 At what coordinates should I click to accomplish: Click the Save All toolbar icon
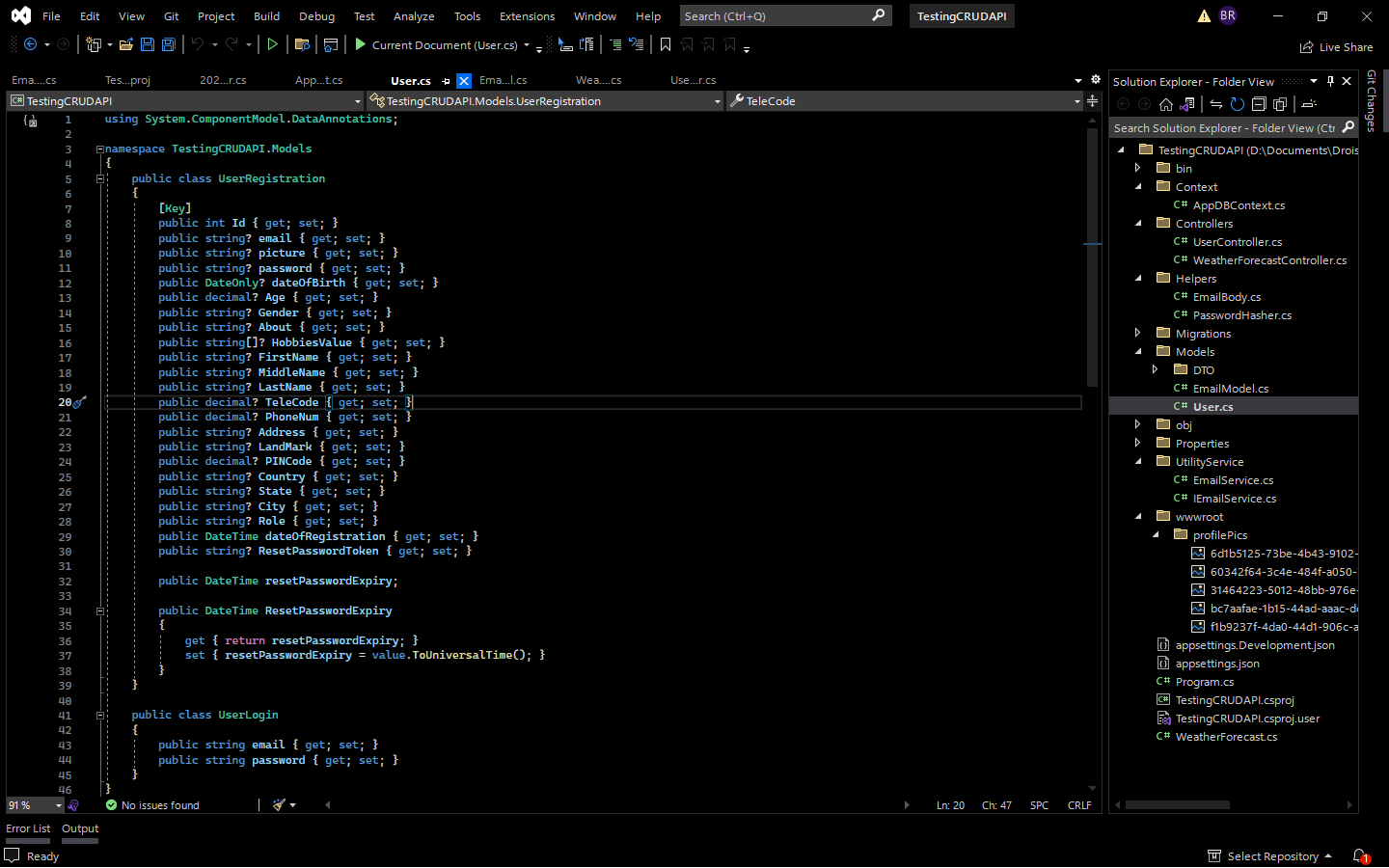click(x=168, y=44)
